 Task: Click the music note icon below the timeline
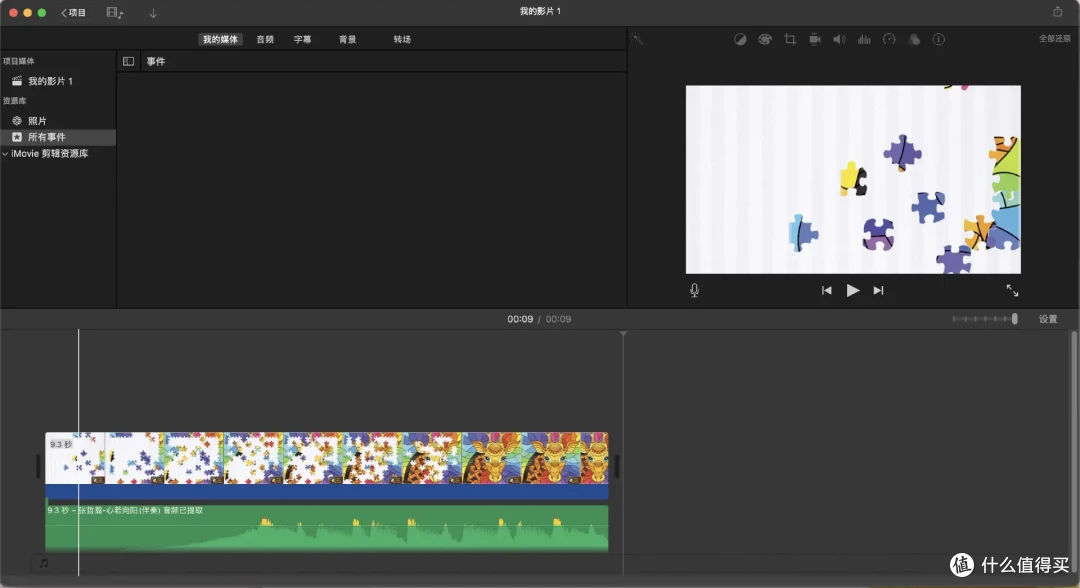coord(43,563)
